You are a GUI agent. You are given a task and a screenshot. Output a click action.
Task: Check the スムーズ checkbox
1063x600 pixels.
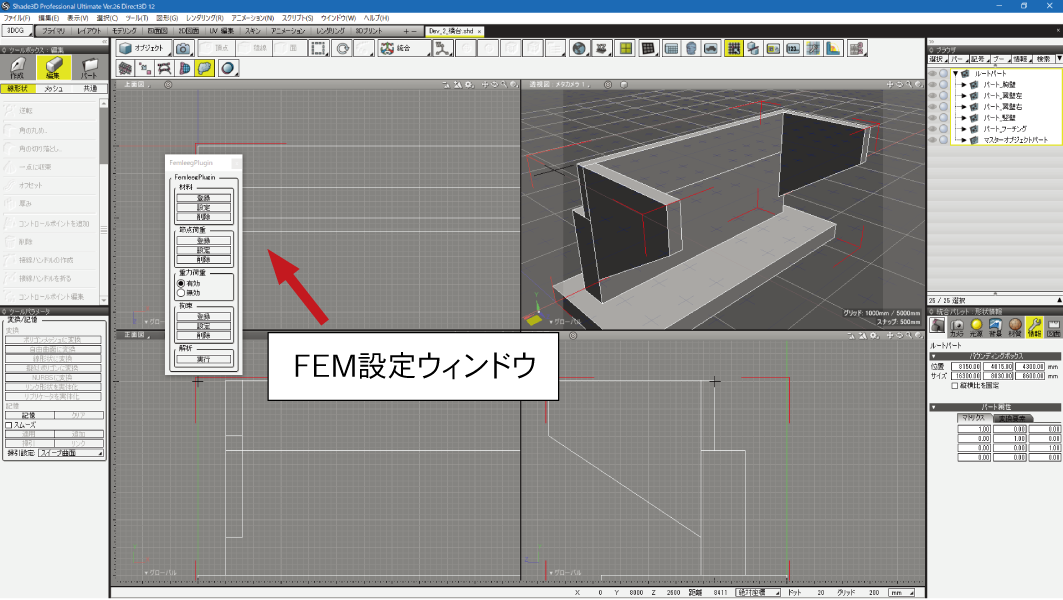pos(9,425)
